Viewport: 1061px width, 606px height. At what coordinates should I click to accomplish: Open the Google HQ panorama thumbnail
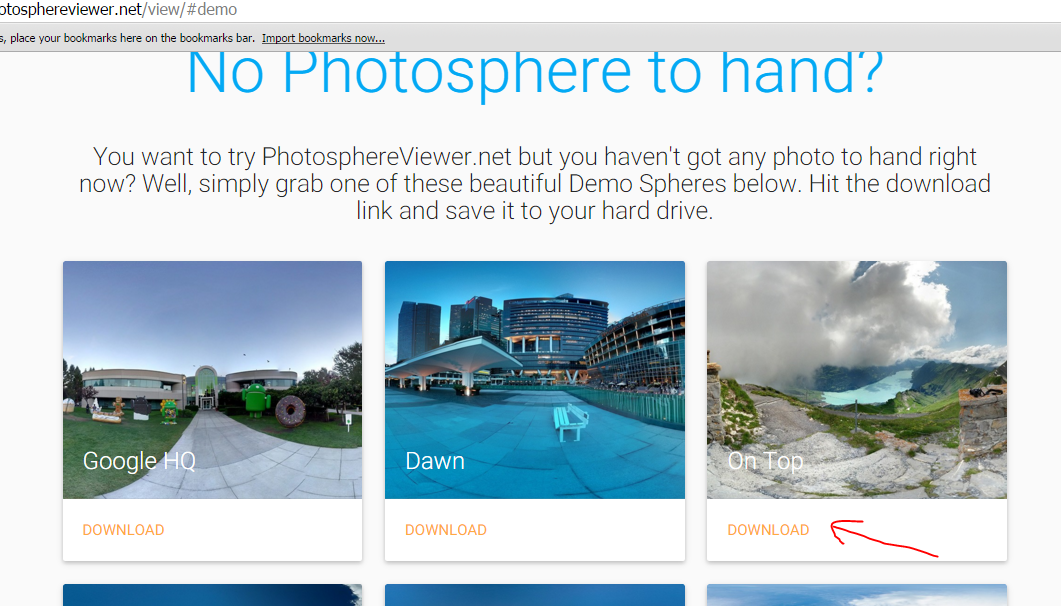212,380
